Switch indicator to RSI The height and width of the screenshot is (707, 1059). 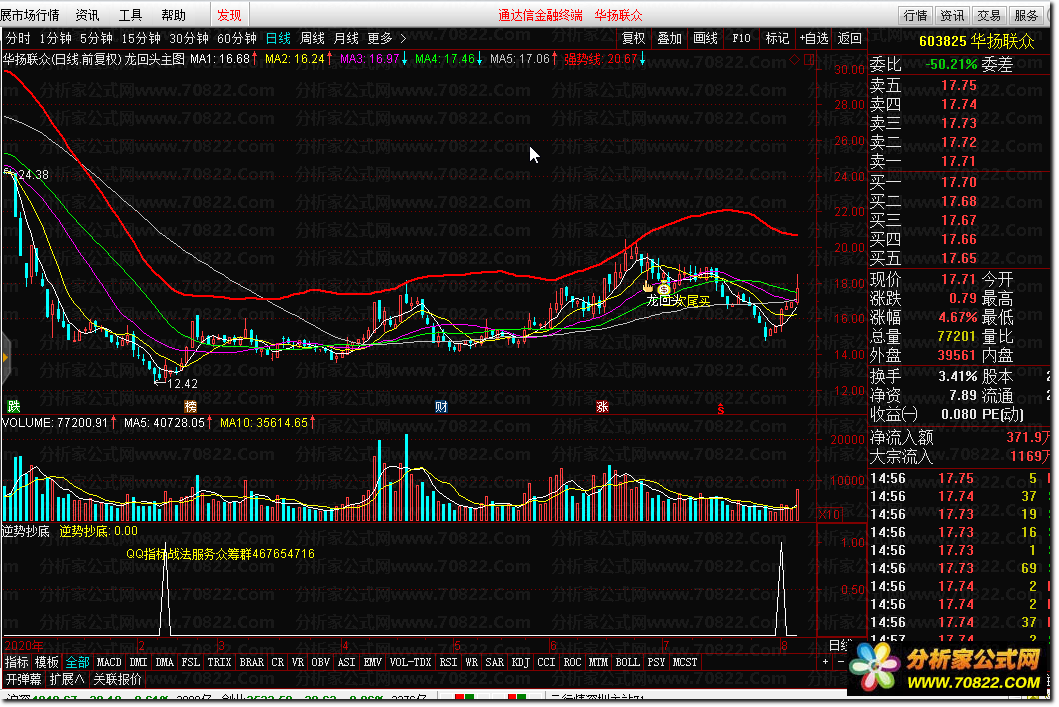click(448, 662)
